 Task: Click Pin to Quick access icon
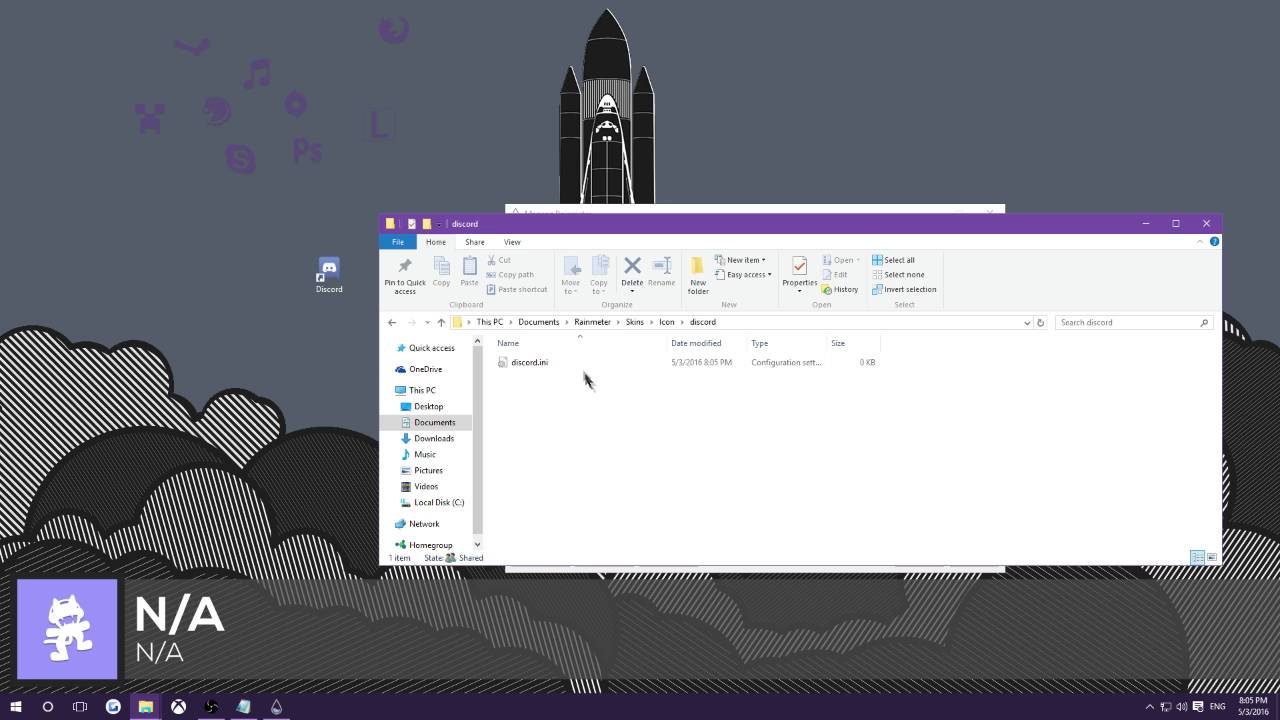click(x=405, y=266)
